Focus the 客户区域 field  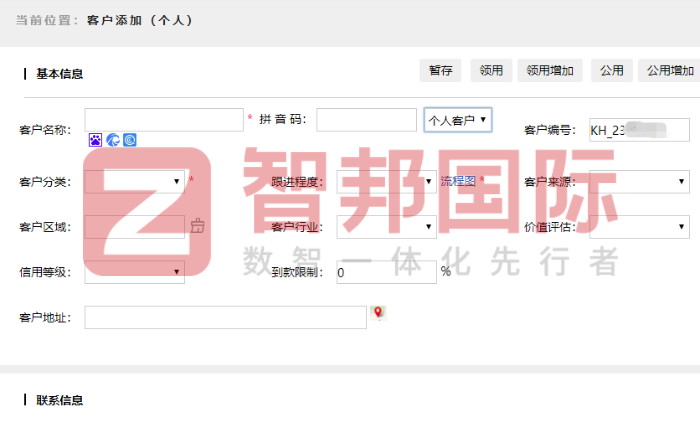tap(134, 227)
